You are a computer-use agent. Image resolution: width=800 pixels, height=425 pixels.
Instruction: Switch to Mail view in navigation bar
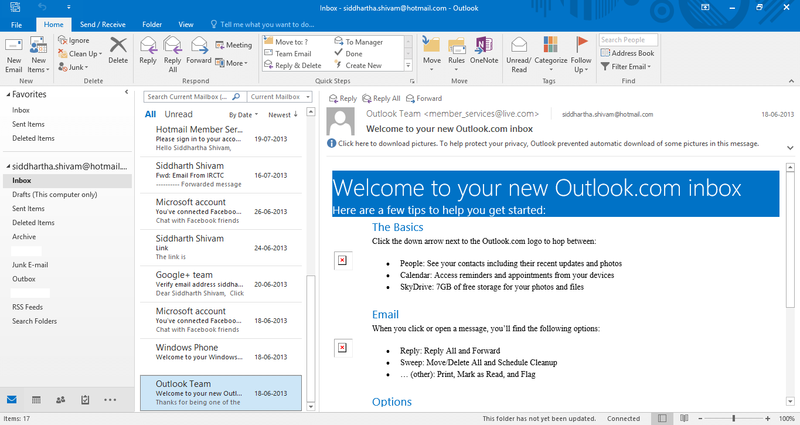point(12,399)
